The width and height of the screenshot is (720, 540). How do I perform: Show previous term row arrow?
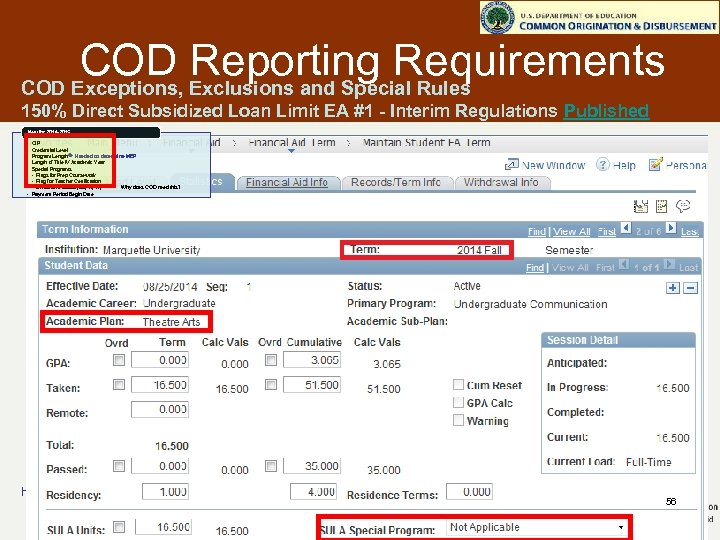(625, 228)
